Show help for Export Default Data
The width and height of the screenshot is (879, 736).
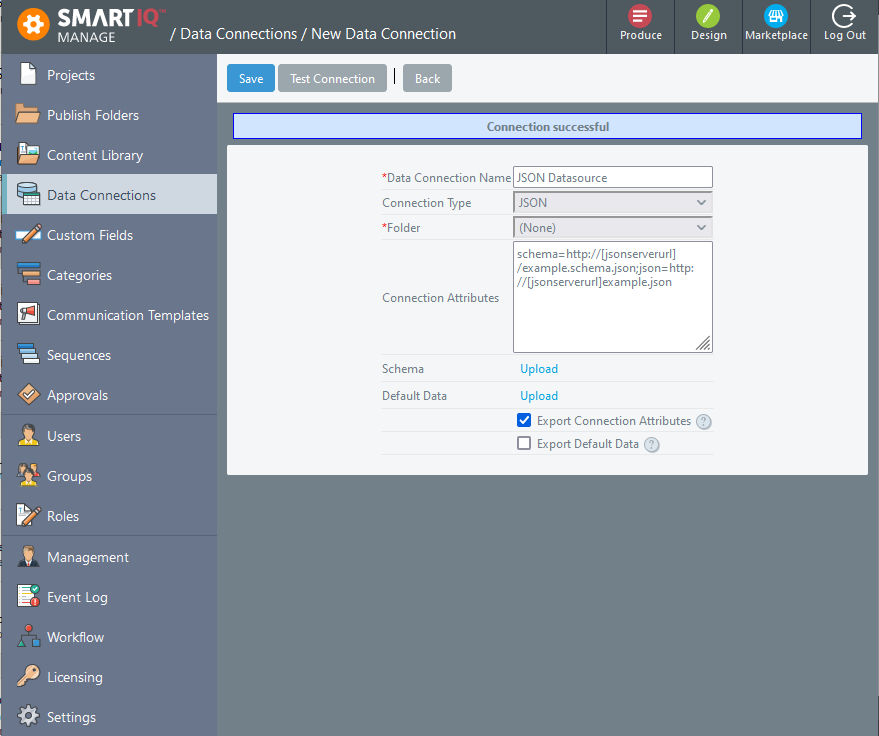tap(651, 445)
